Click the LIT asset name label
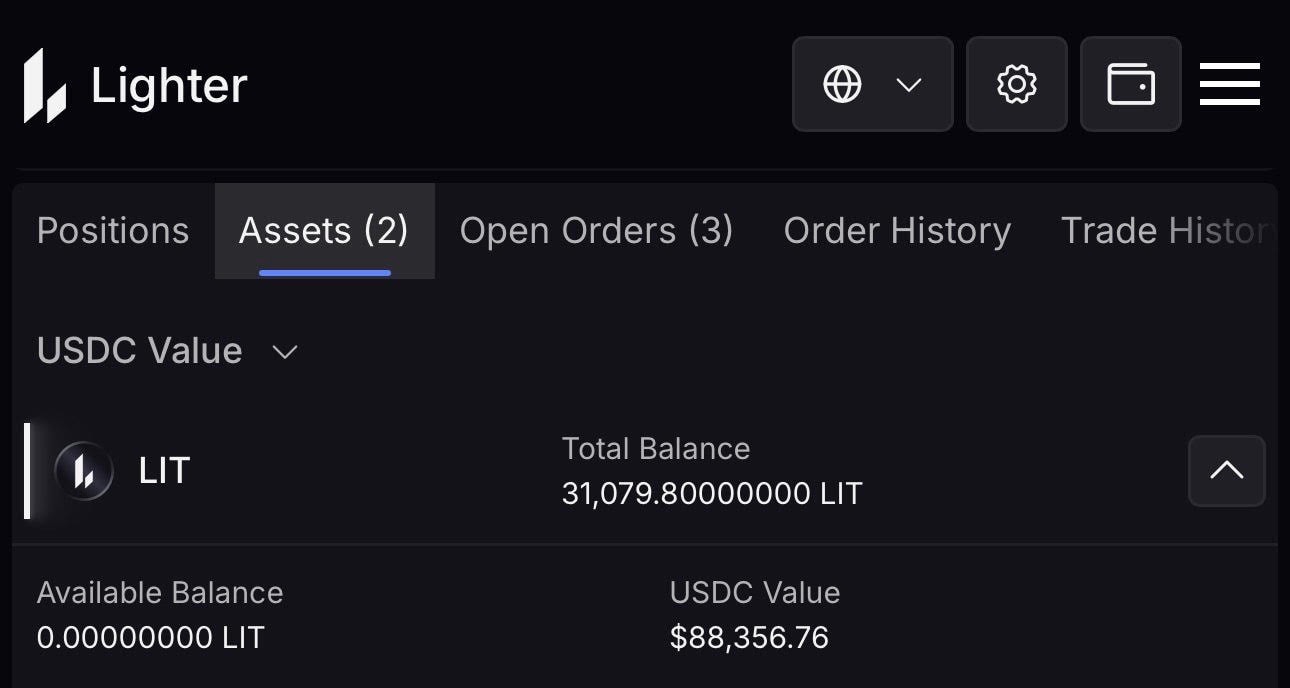1290x688 pixels. (x=164, y=471)
